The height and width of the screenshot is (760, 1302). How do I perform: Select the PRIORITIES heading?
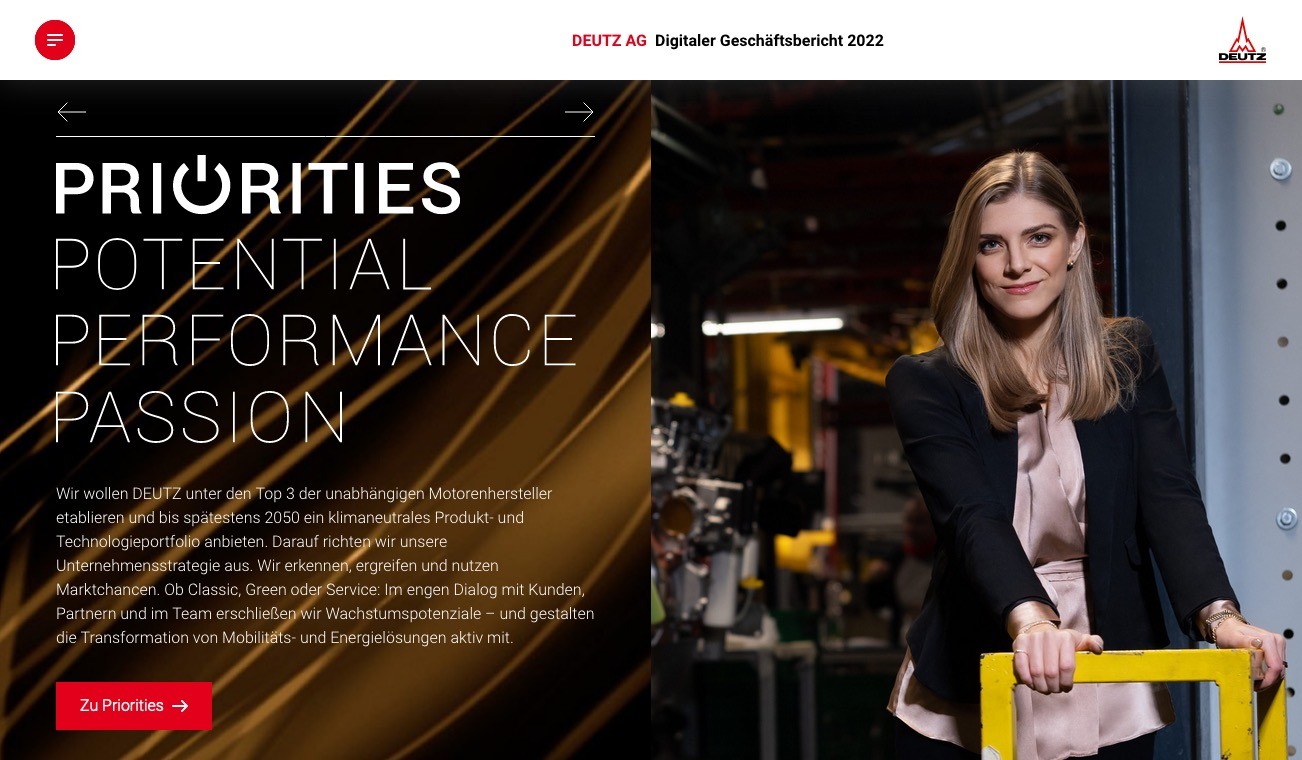click(258, 186)
